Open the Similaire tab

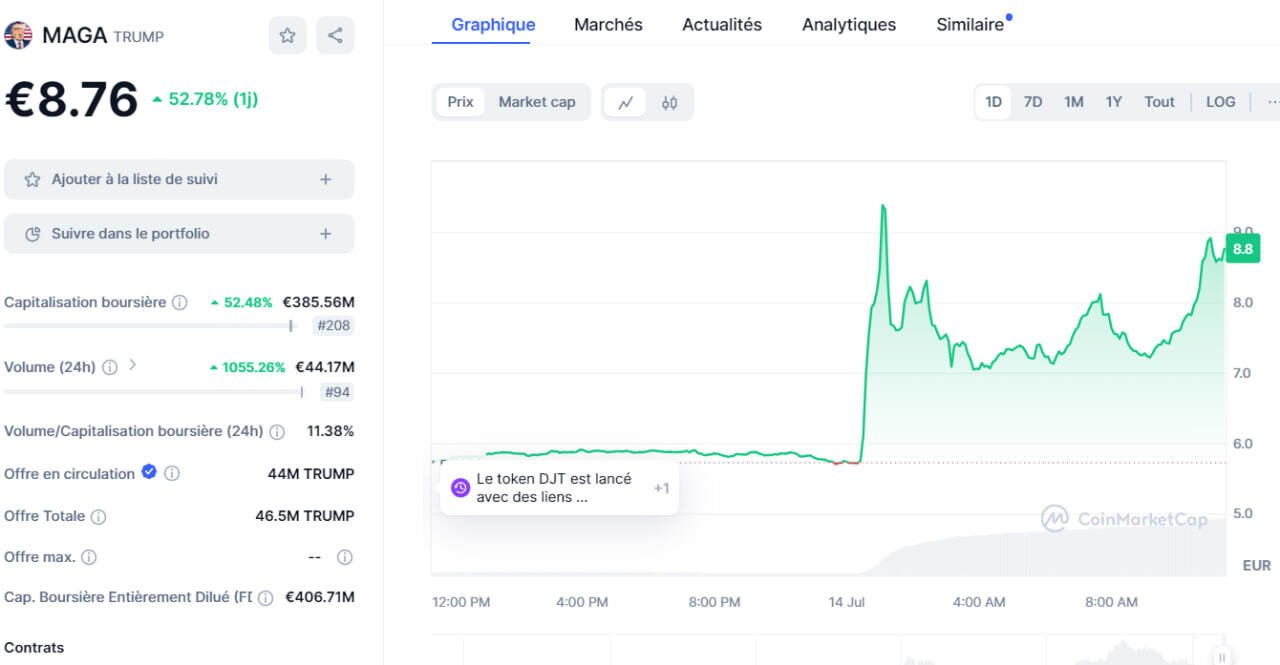(970, 24)
